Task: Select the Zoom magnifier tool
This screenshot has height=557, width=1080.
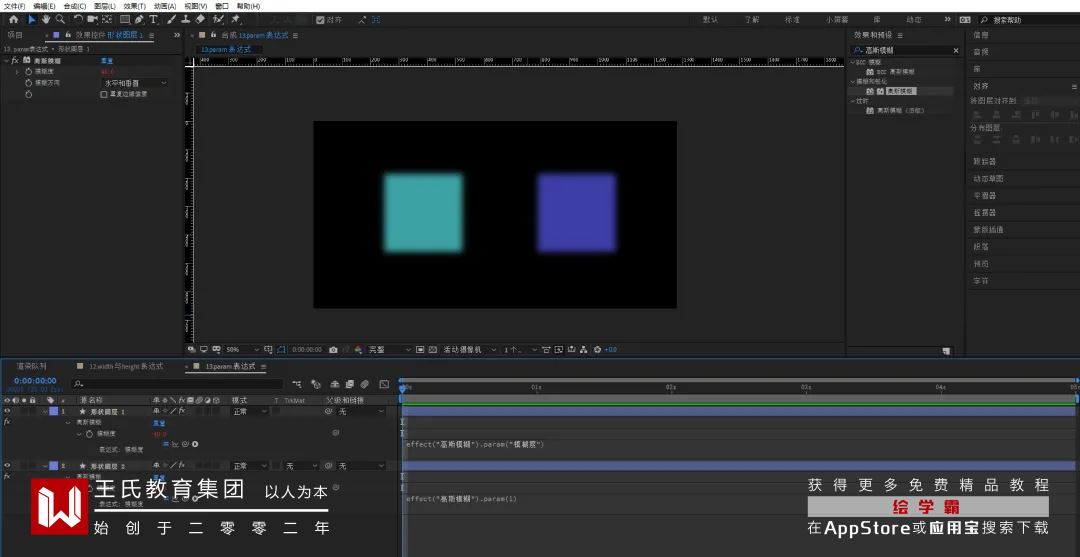Action: pyautogui.click(x=60, y=19)
